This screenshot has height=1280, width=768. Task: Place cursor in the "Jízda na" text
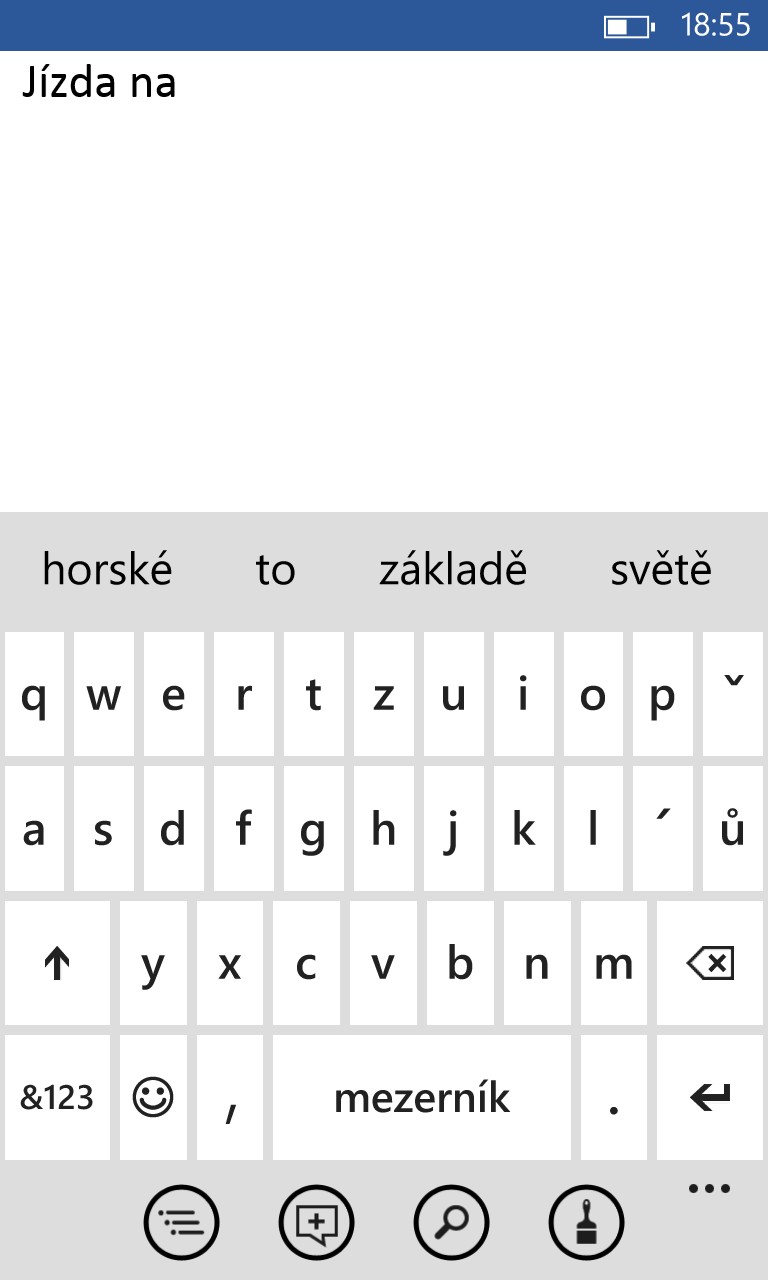99,83
